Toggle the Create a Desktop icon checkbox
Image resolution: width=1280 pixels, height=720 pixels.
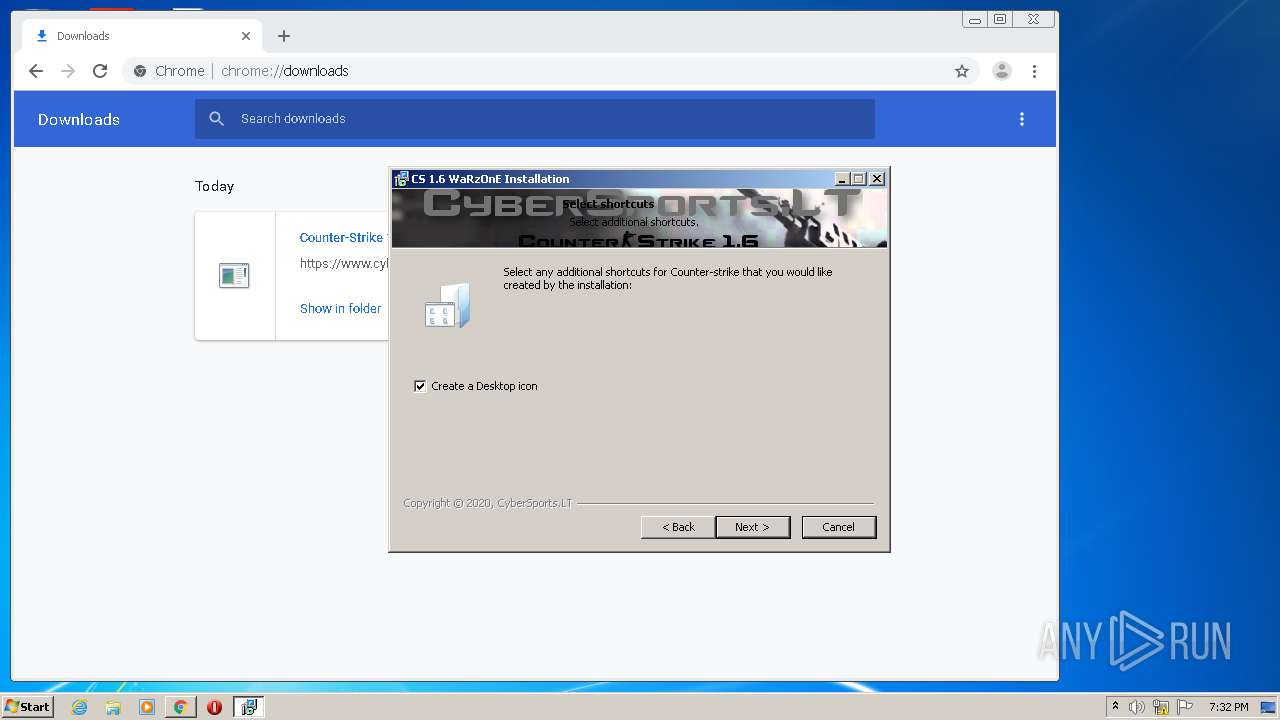(420, 386)
